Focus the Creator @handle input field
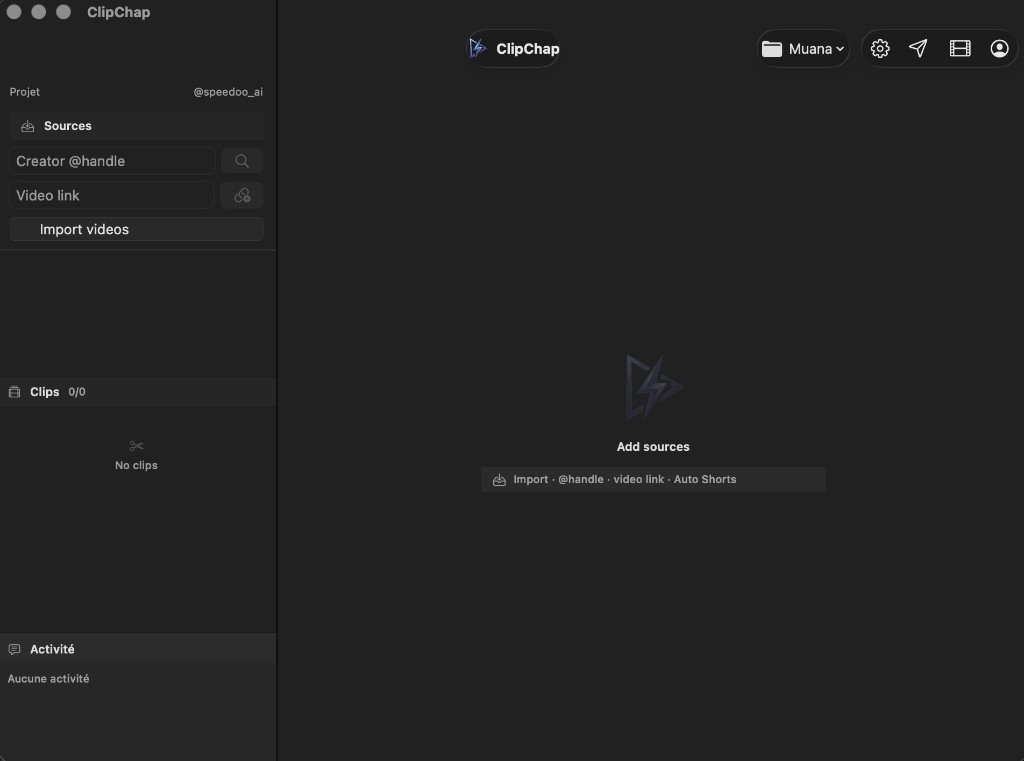 tap(112, 161)
